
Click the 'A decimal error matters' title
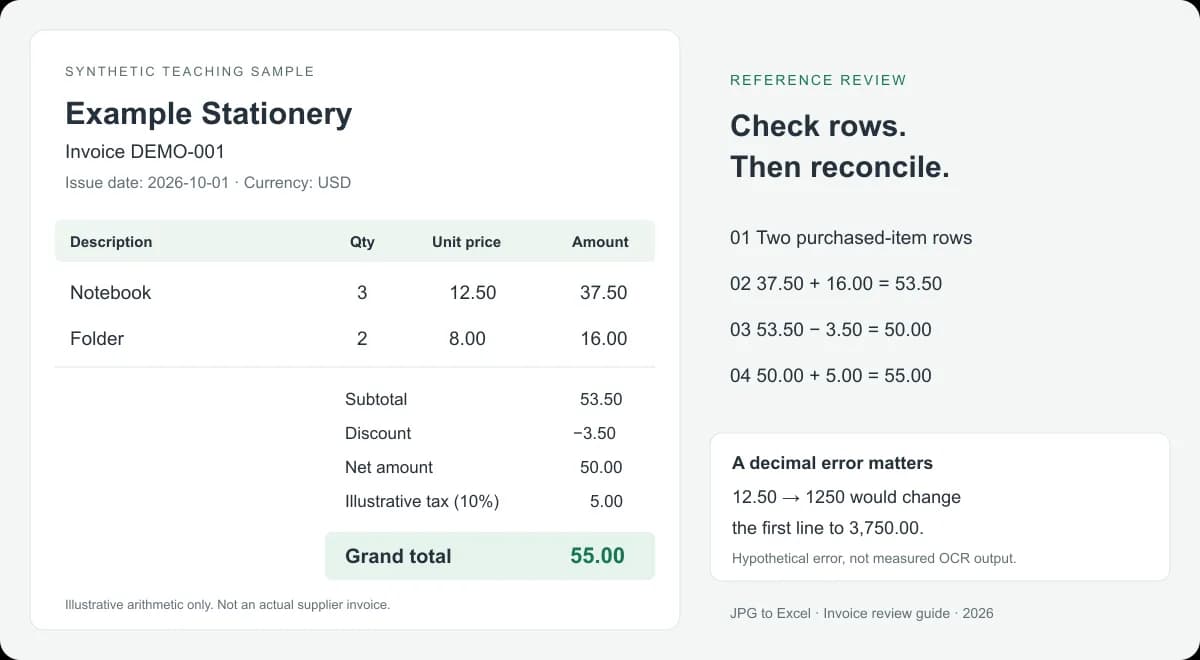tap(832, 463)
